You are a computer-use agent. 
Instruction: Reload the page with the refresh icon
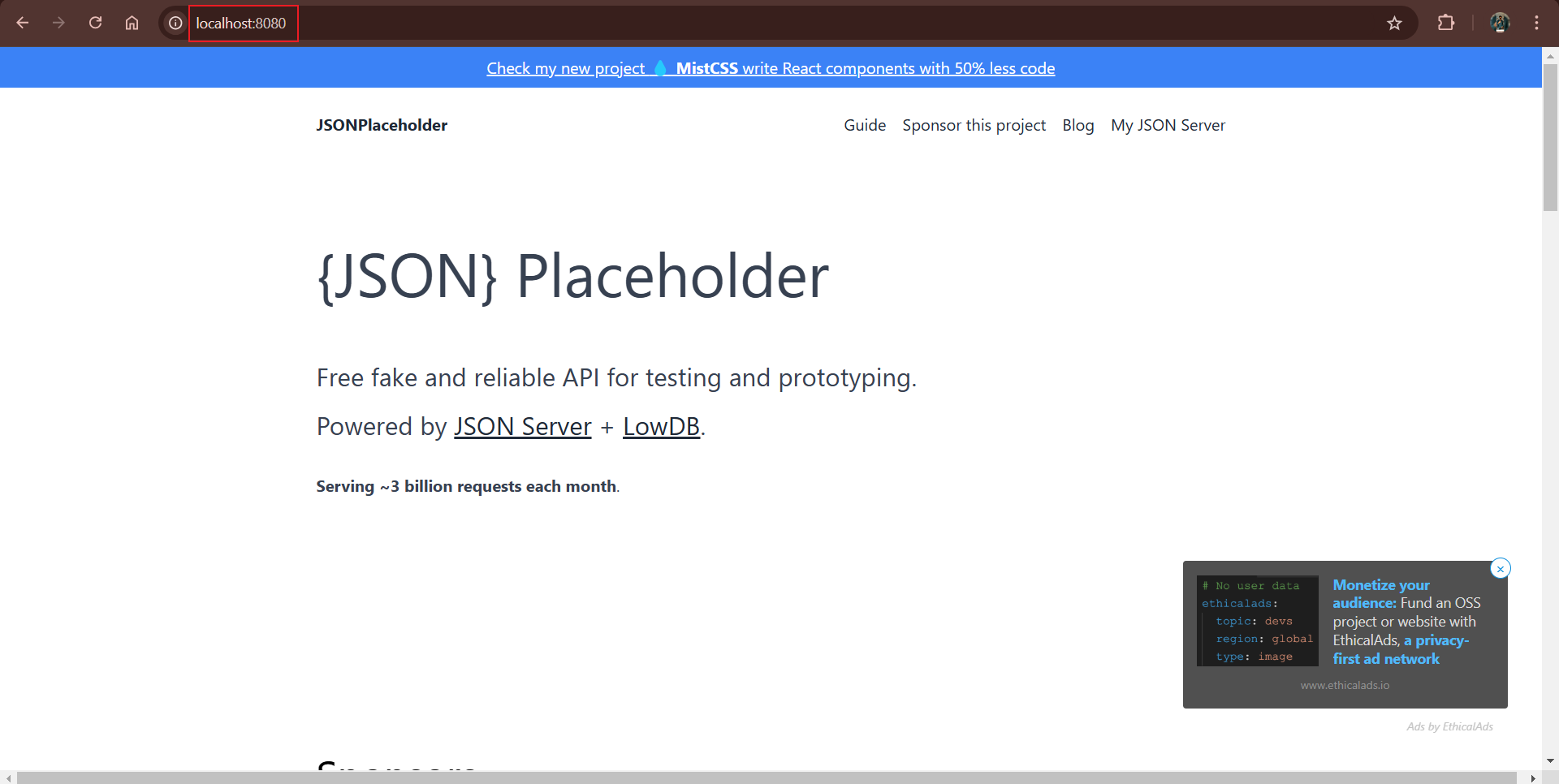click(x=95, y=23)
